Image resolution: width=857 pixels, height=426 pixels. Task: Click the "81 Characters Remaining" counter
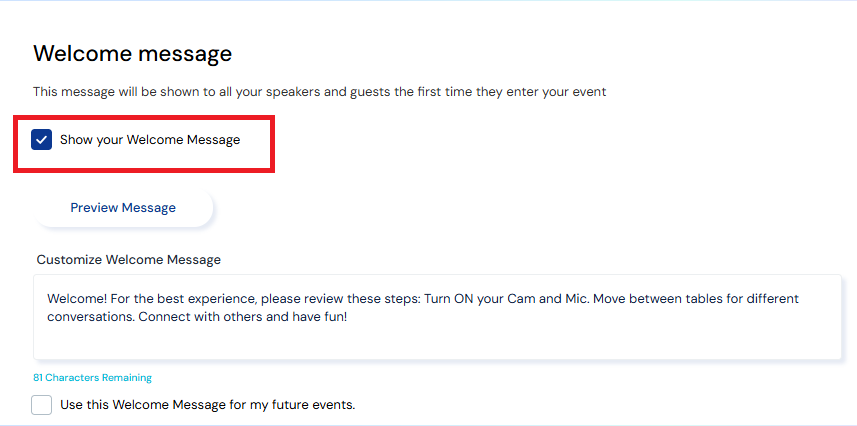pyautogui.click(x=92, y=378)
